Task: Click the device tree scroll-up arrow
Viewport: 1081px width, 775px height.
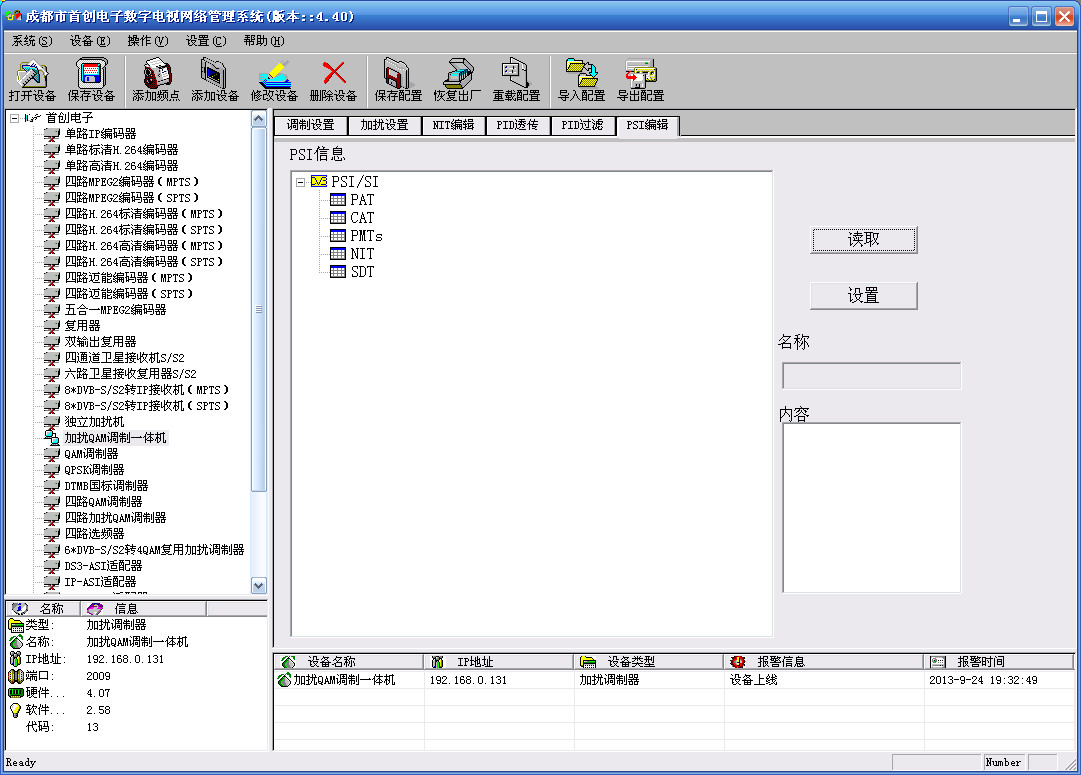Action: click(259, 119)
